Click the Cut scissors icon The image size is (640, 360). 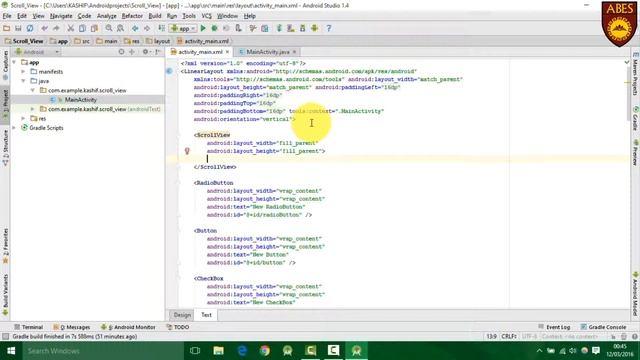click(x=71, y=28)
